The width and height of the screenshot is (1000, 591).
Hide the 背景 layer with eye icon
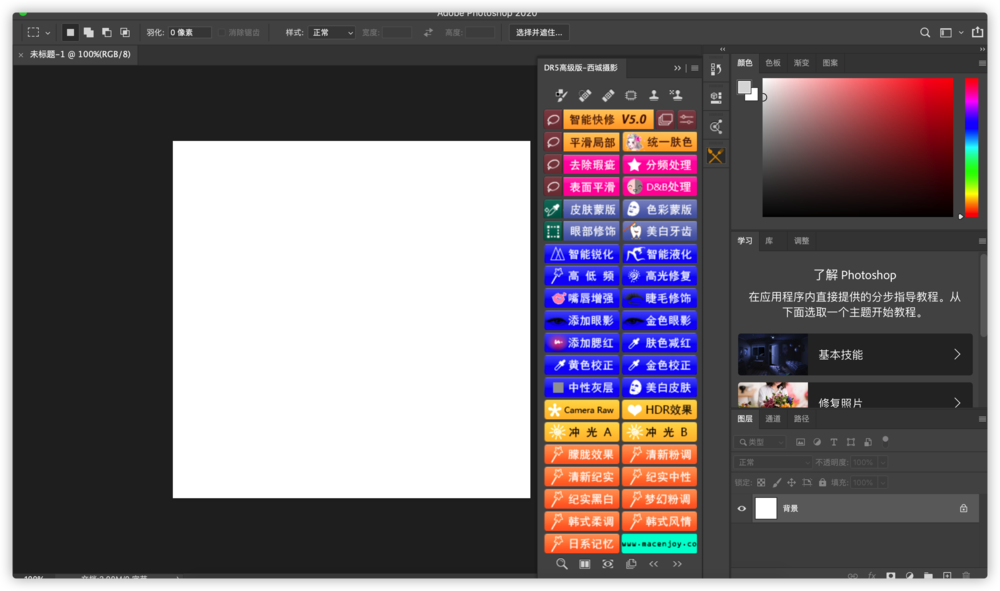coord(742,509)
